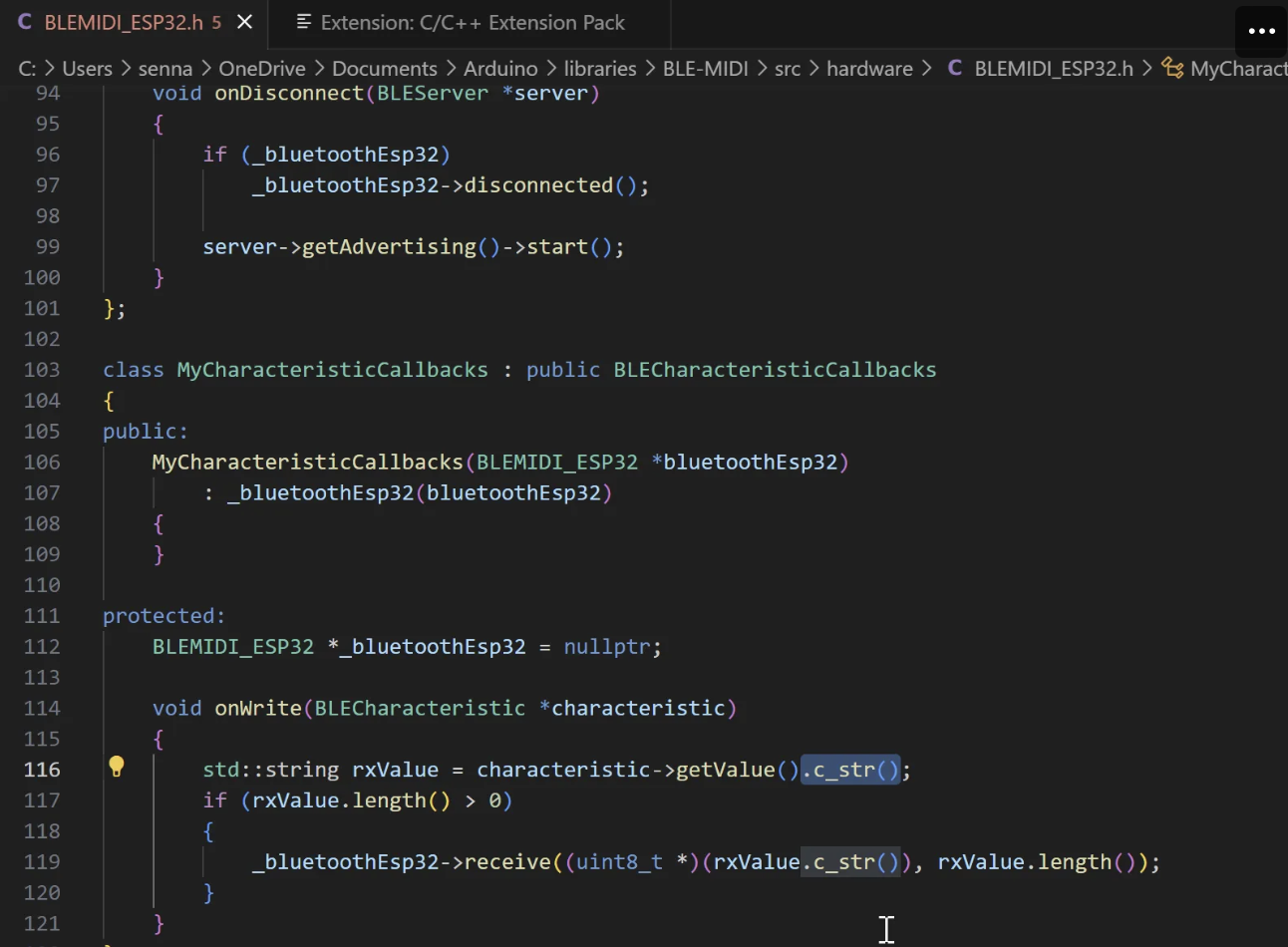
Task: Click the preview icon on the Extension tab
Action: tap(304, 22)
